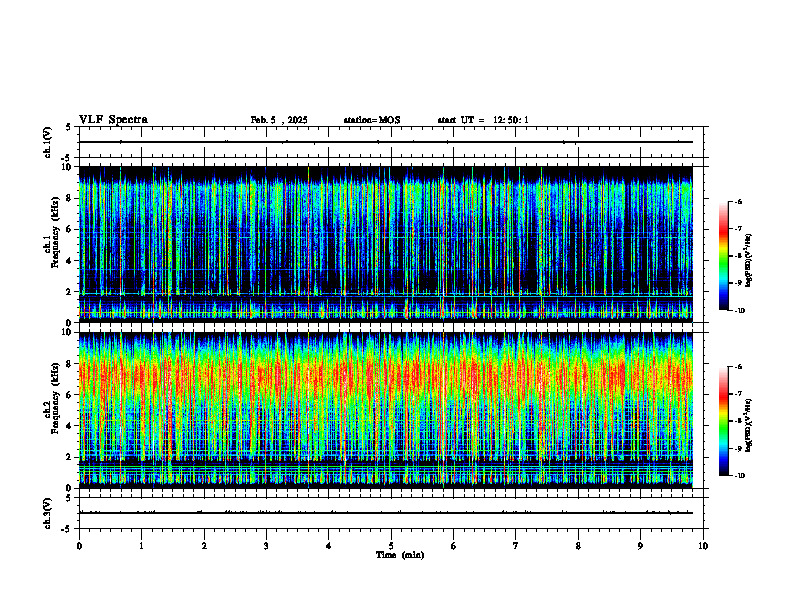Viewport: 792px width, 612px height.
Task: Select the "start UT = 12:50:1" text
Action: tap(483, 120)
